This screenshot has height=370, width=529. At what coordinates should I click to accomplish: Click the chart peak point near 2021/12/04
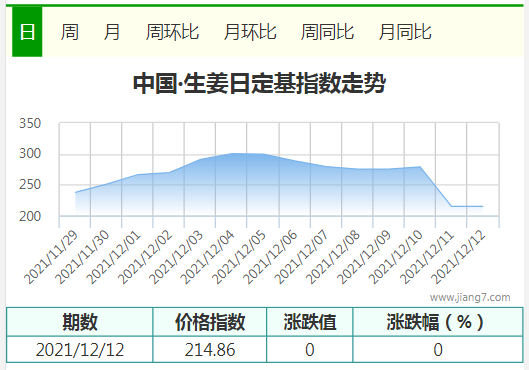[x=231, y=154]
